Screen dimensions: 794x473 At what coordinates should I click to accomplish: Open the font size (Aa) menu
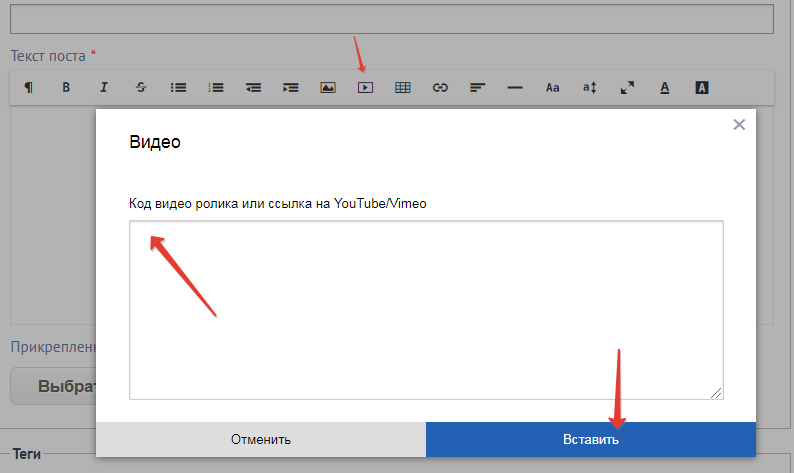[x=552, y=88]
